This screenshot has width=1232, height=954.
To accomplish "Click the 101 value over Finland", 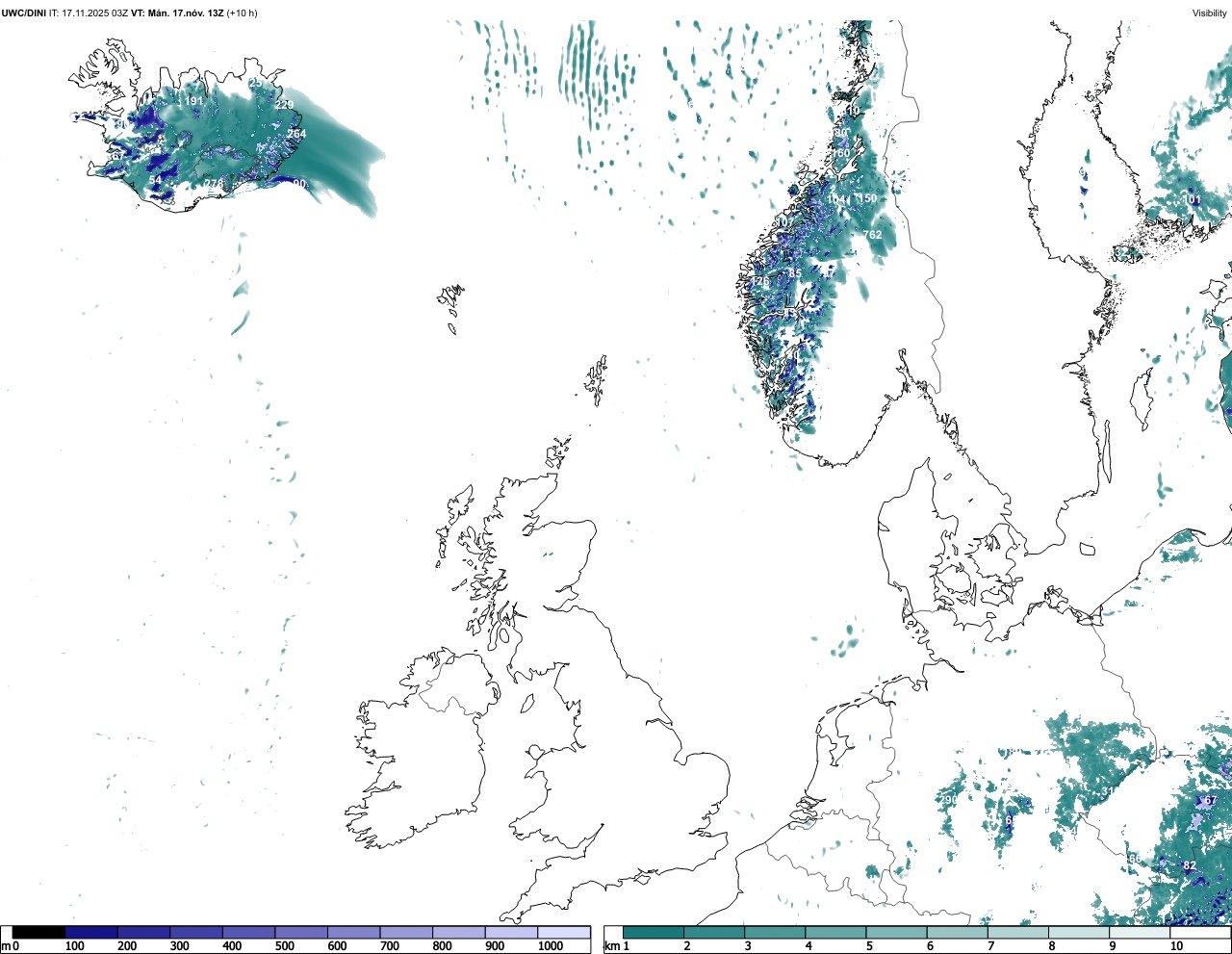I will coord(1193,200).
